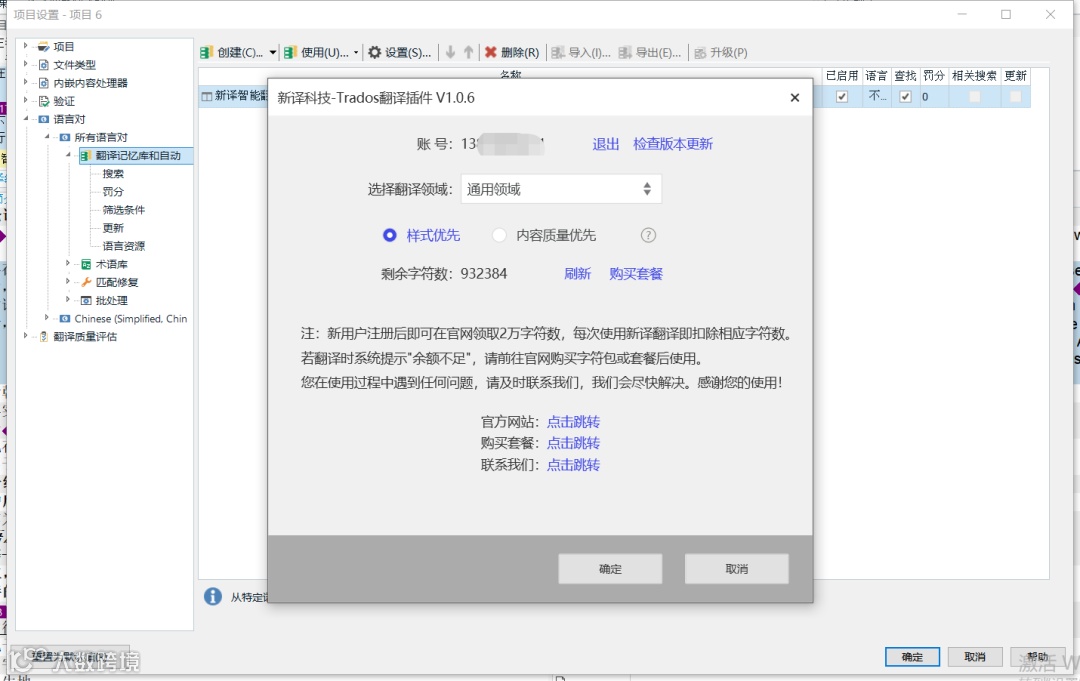Click the move up arrow icon

pos(468,52)
